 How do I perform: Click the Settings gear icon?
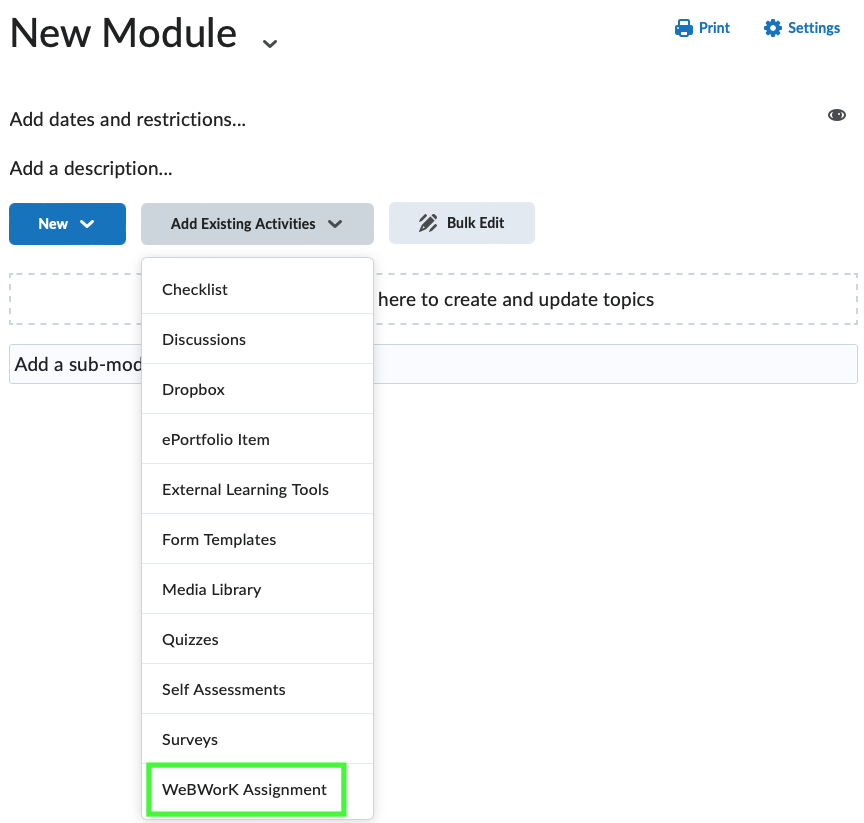[x=773, y=28]
